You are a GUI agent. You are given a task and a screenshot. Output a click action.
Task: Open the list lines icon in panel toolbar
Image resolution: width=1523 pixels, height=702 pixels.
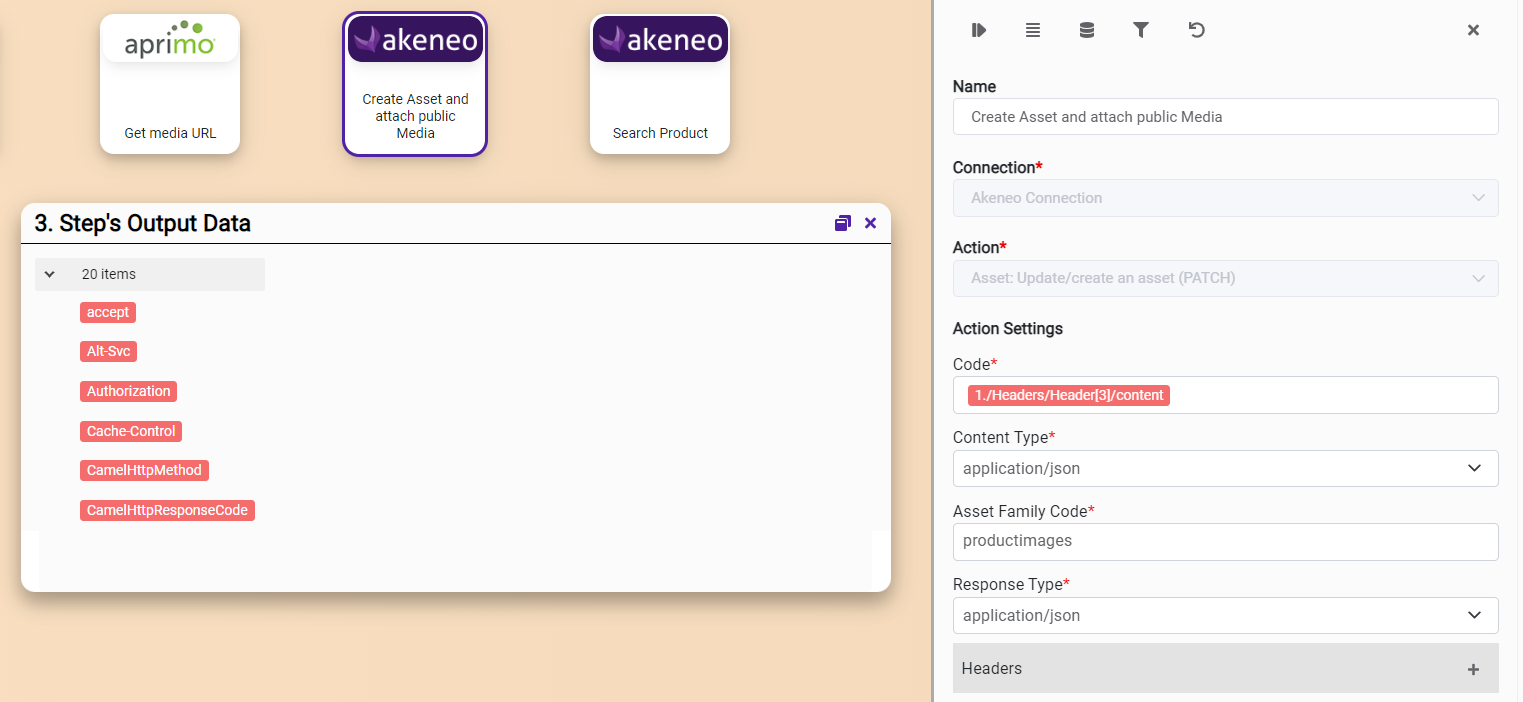(x=1033, y=30)
